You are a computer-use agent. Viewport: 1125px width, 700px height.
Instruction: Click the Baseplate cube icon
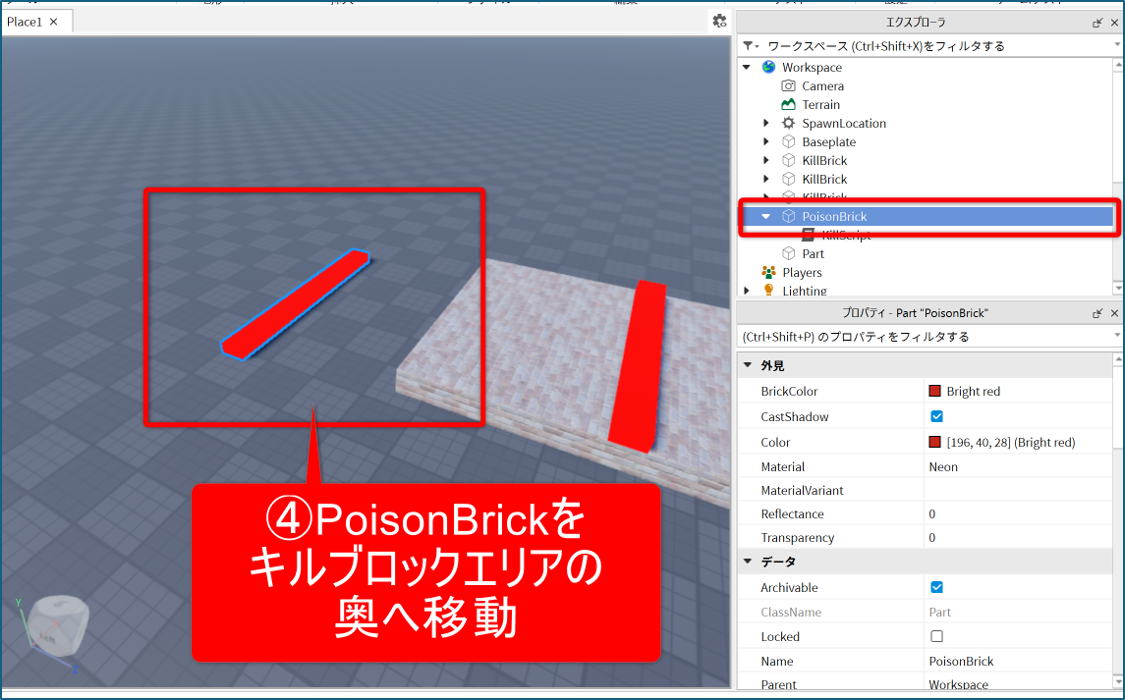[x=788, y=142]
